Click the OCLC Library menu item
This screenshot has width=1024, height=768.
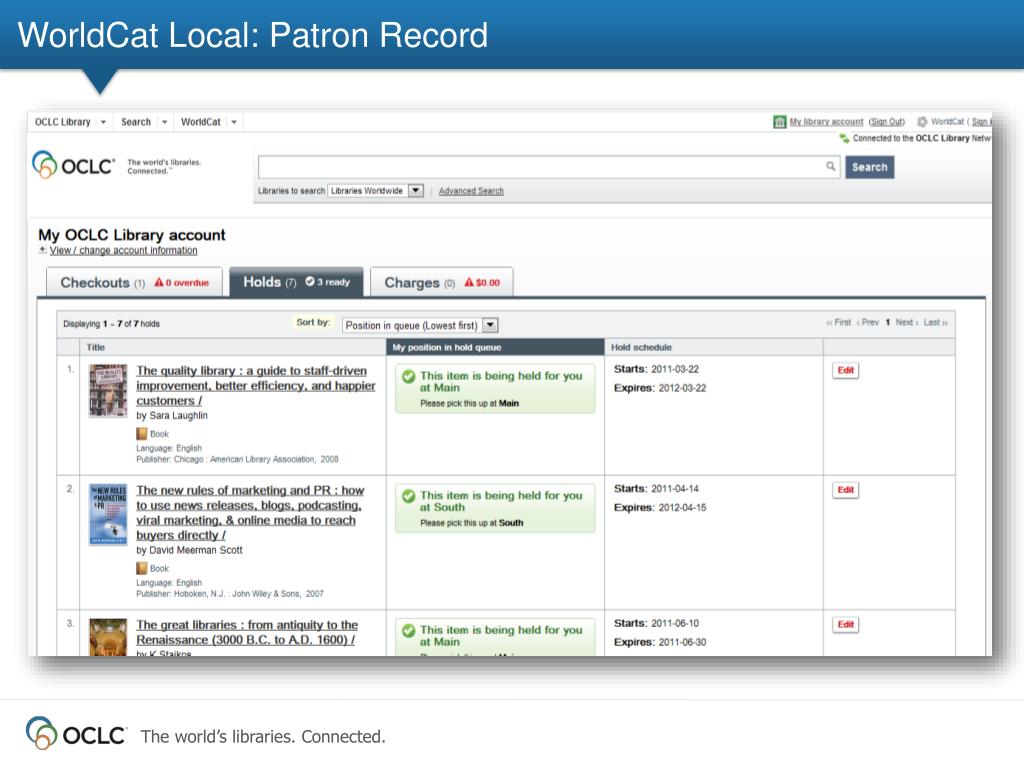pos(63,122)
